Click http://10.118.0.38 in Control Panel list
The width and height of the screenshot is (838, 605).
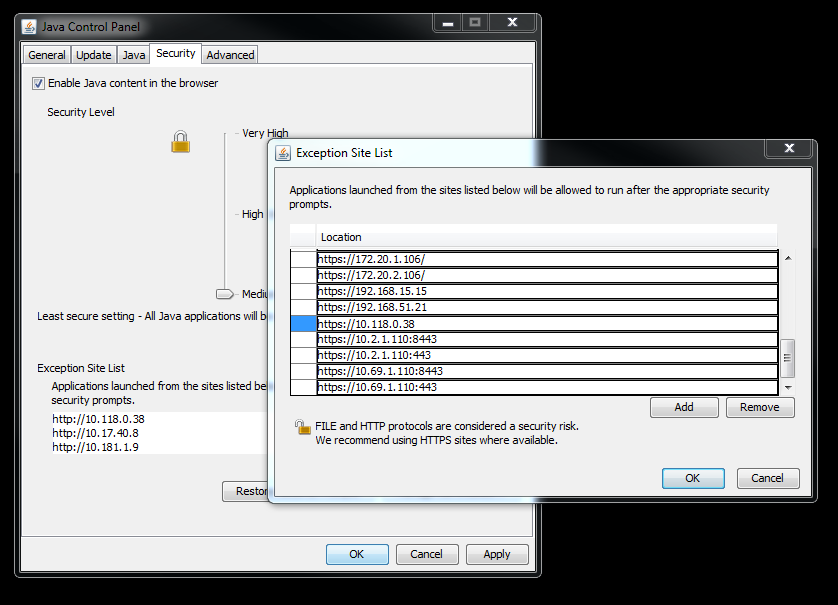[x=98, y=419]
